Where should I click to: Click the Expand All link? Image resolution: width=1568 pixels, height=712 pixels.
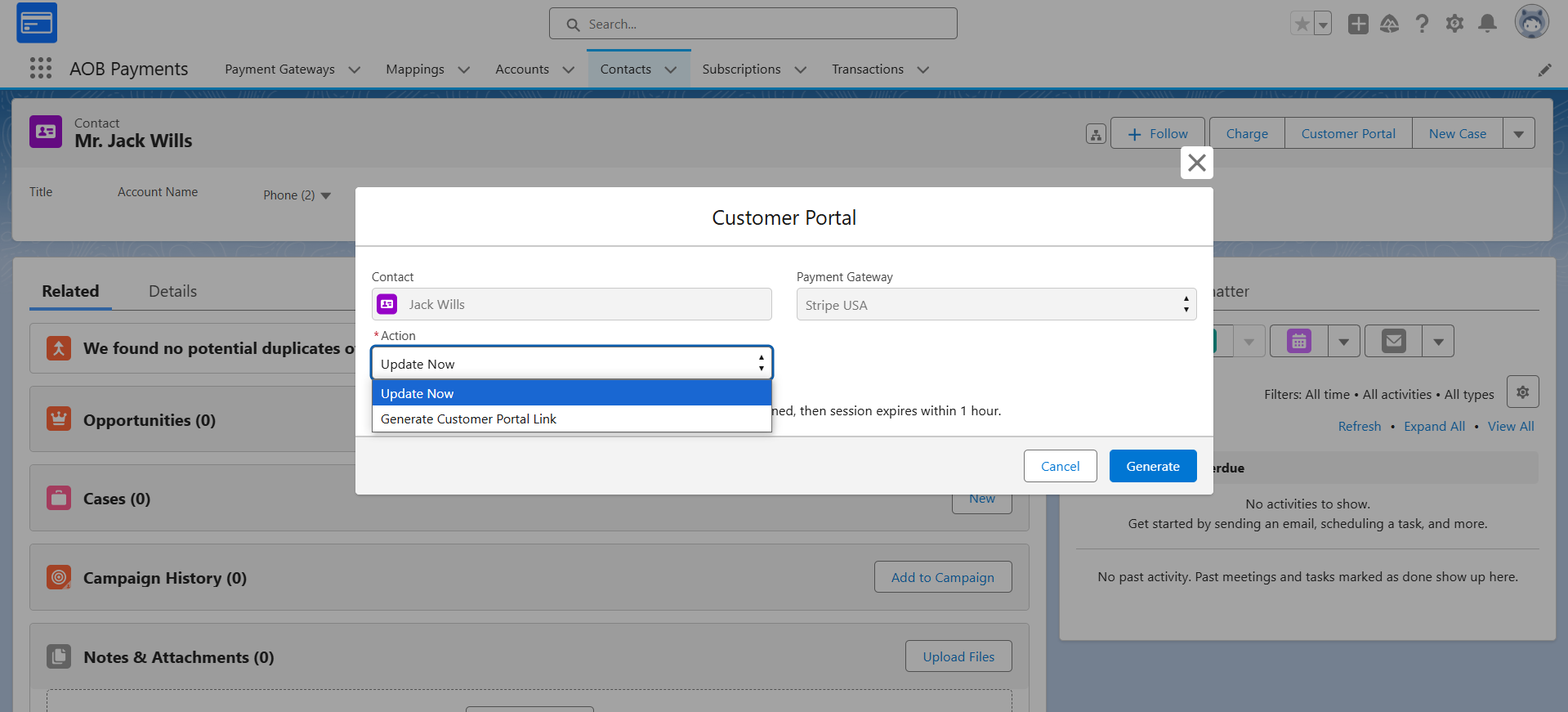coord(1434,427)
